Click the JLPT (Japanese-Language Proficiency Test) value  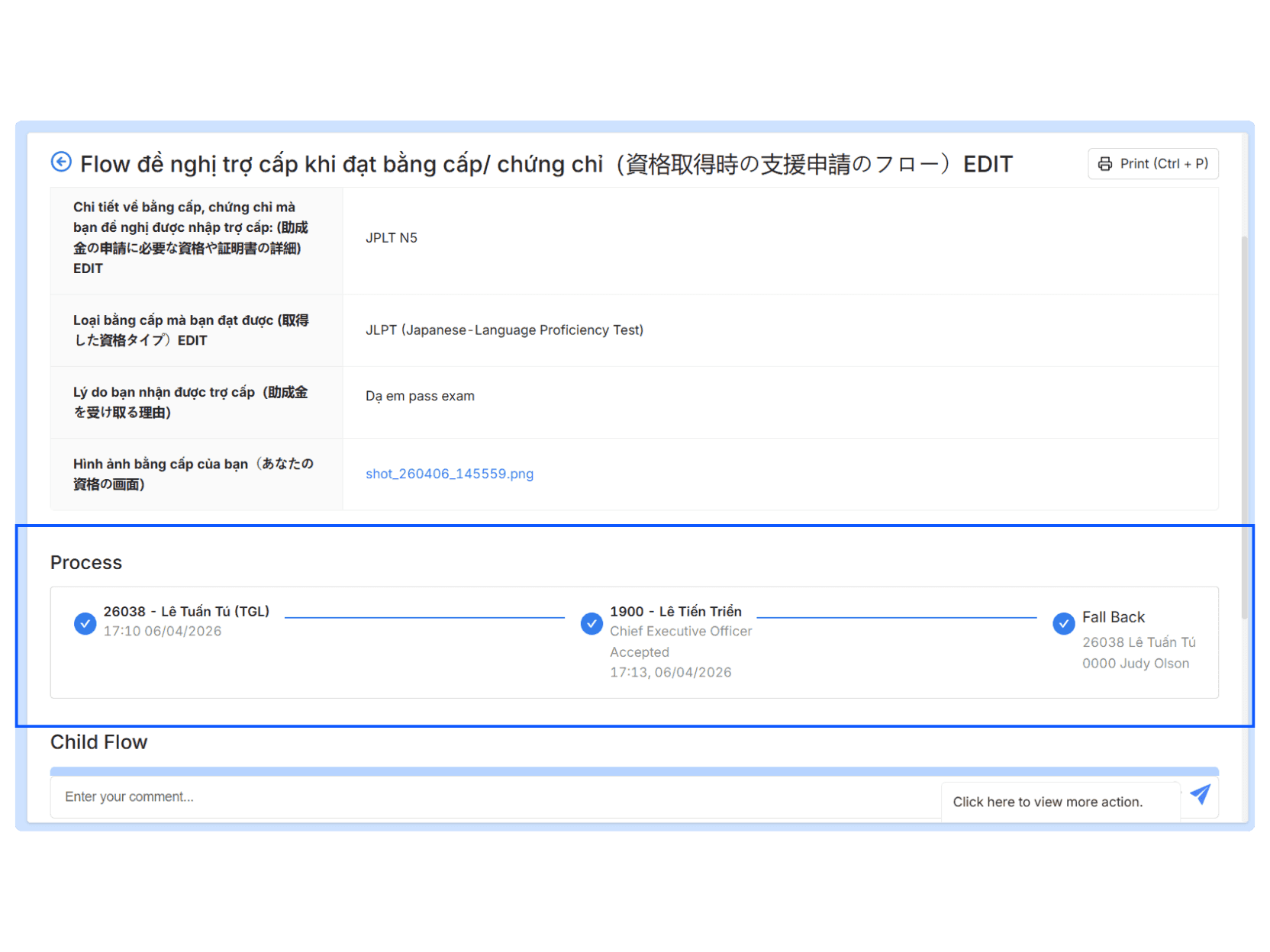[504, 330]
